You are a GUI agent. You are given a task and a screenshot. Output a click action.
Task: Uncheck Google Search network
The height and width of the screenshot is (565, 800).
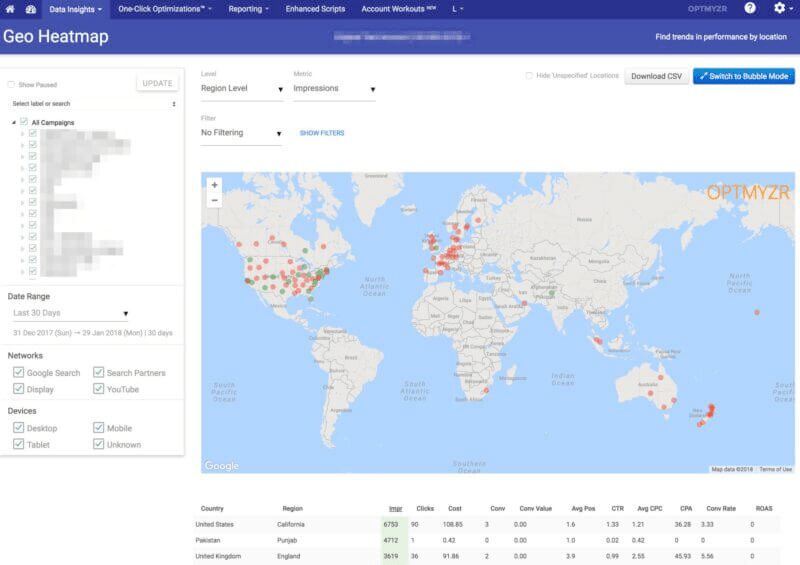tap(18, 372)
